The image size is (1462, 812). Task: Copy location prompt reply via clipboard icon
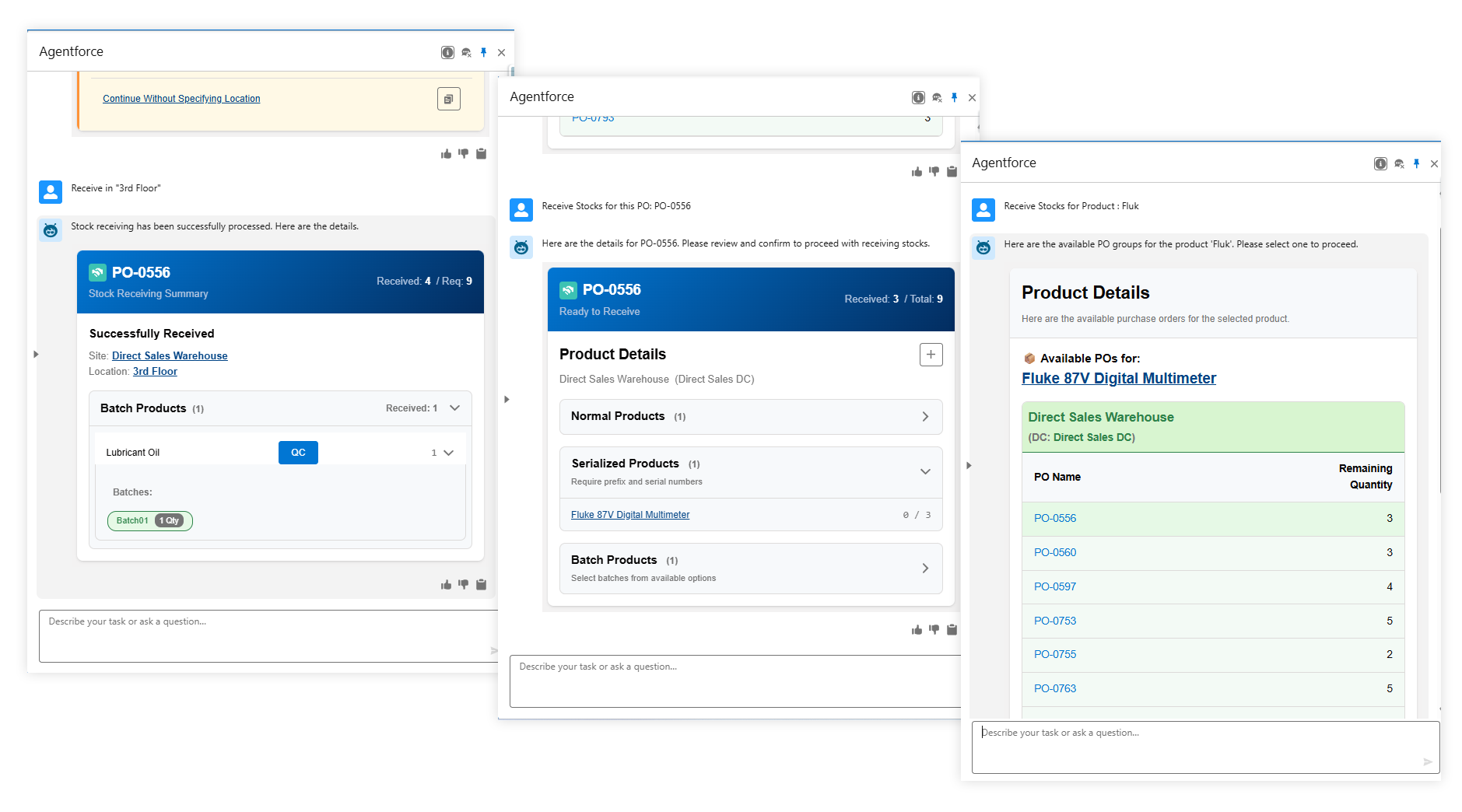pyautogui.click(x=482, y=154)
